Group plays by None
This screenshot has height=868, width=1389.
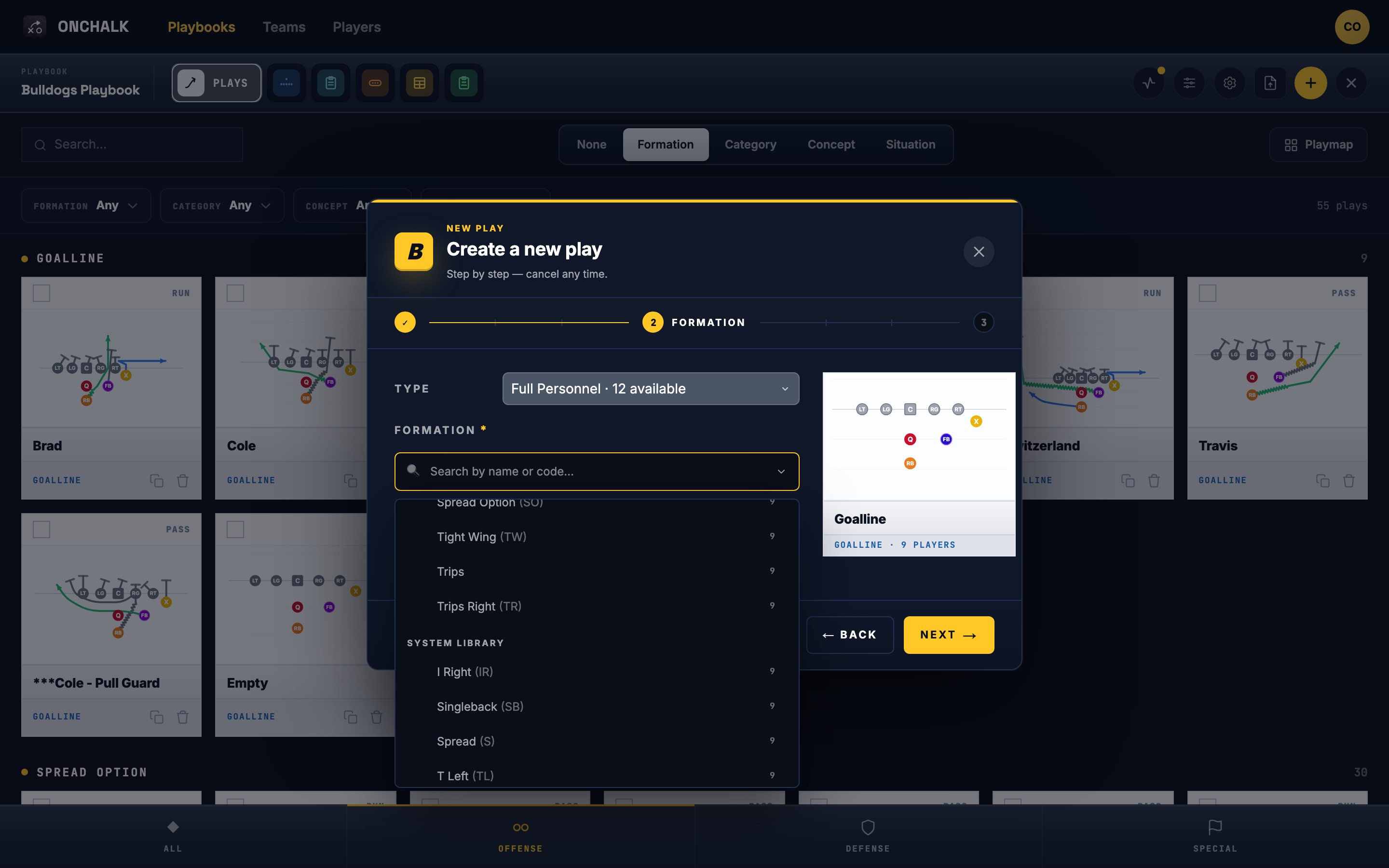[x=591, y=145]
